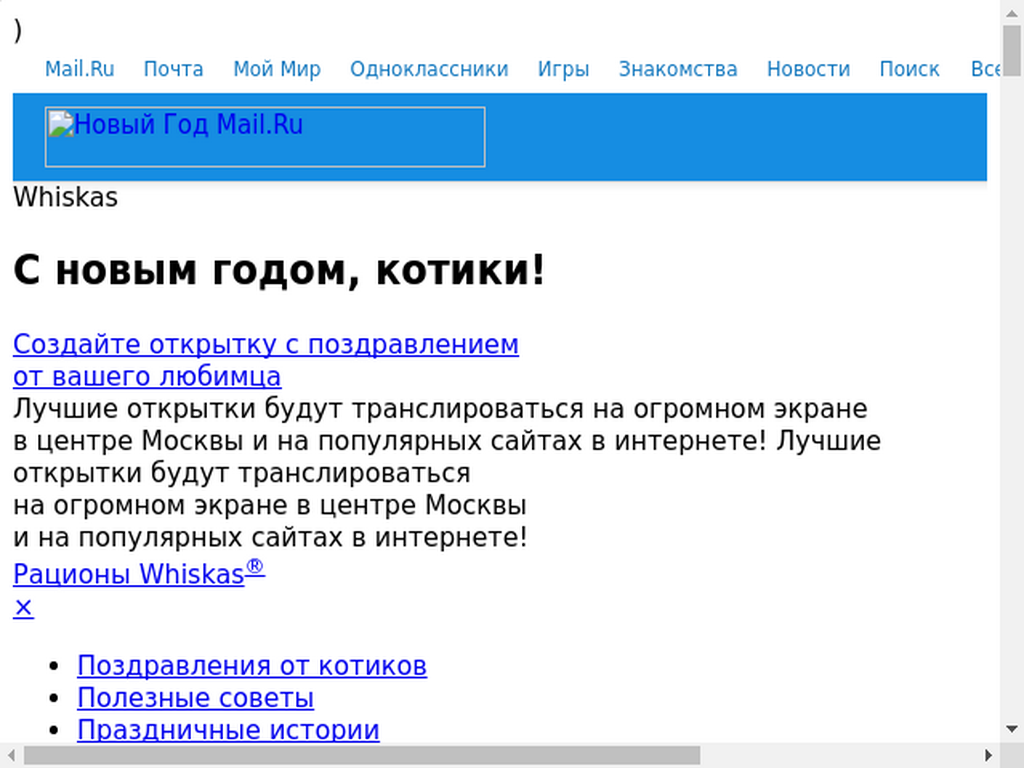This screenshot has height=768, width=1024.
Task: Open the Игры navigation link
Action: [x=564, y=69]
